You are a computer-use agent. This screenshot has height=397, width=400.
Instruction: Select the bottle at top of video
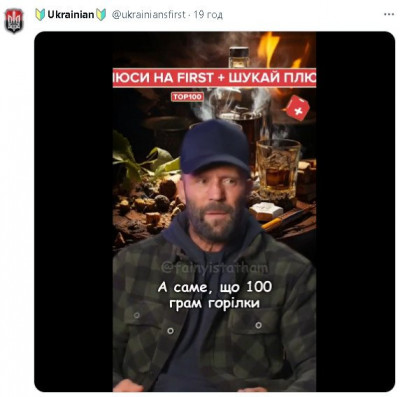239,57
